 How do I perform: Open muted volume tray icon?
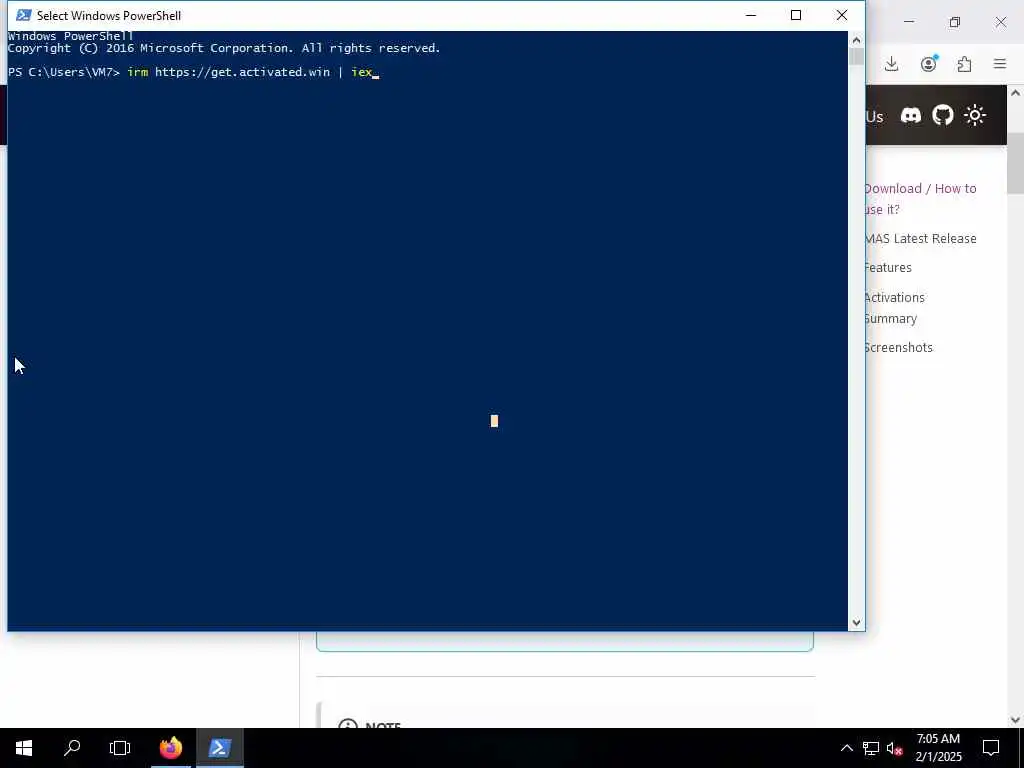(895, 748)
